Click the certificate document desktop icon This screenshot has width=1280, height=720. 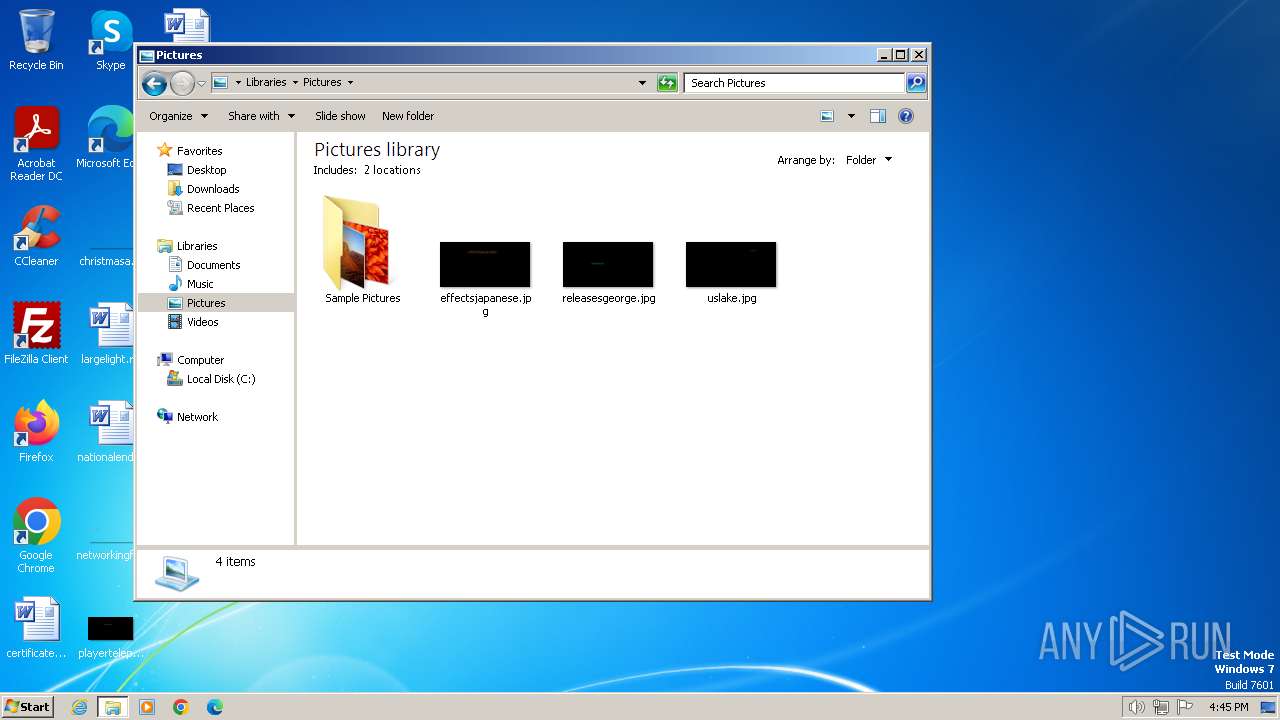(36, 628)
